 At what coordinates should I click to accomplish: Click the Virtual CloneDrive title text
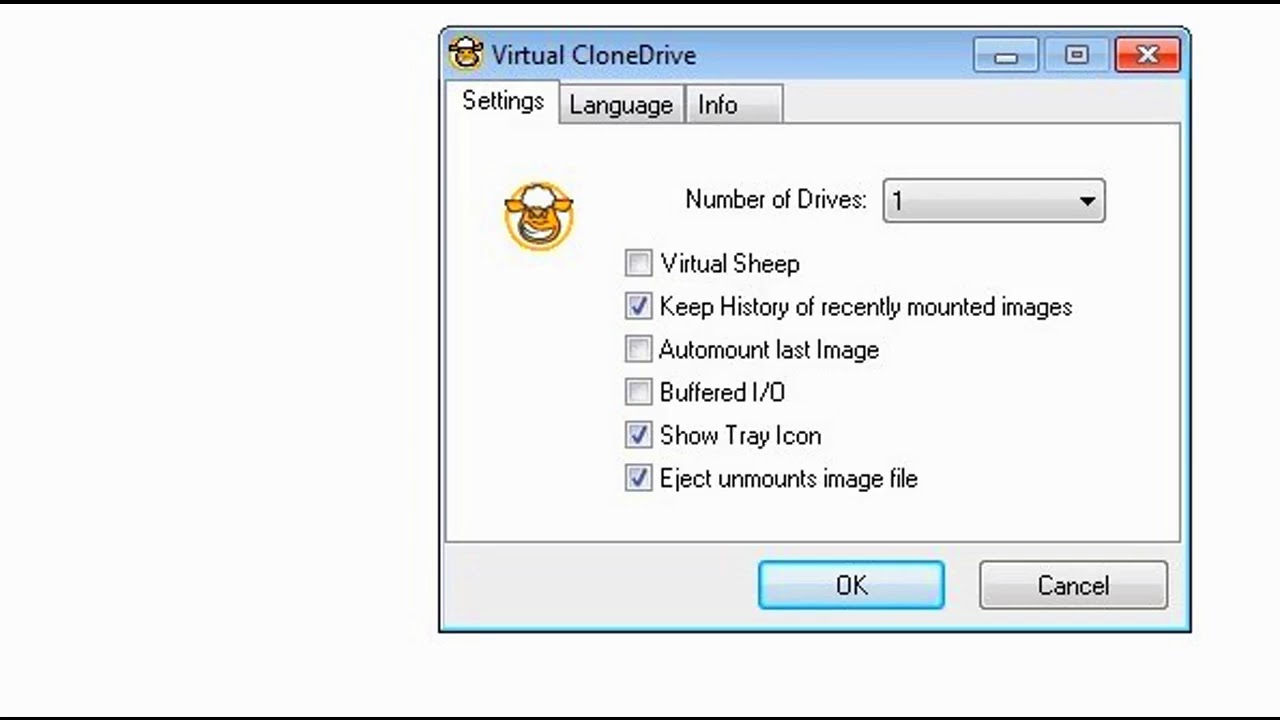point(593,55)
